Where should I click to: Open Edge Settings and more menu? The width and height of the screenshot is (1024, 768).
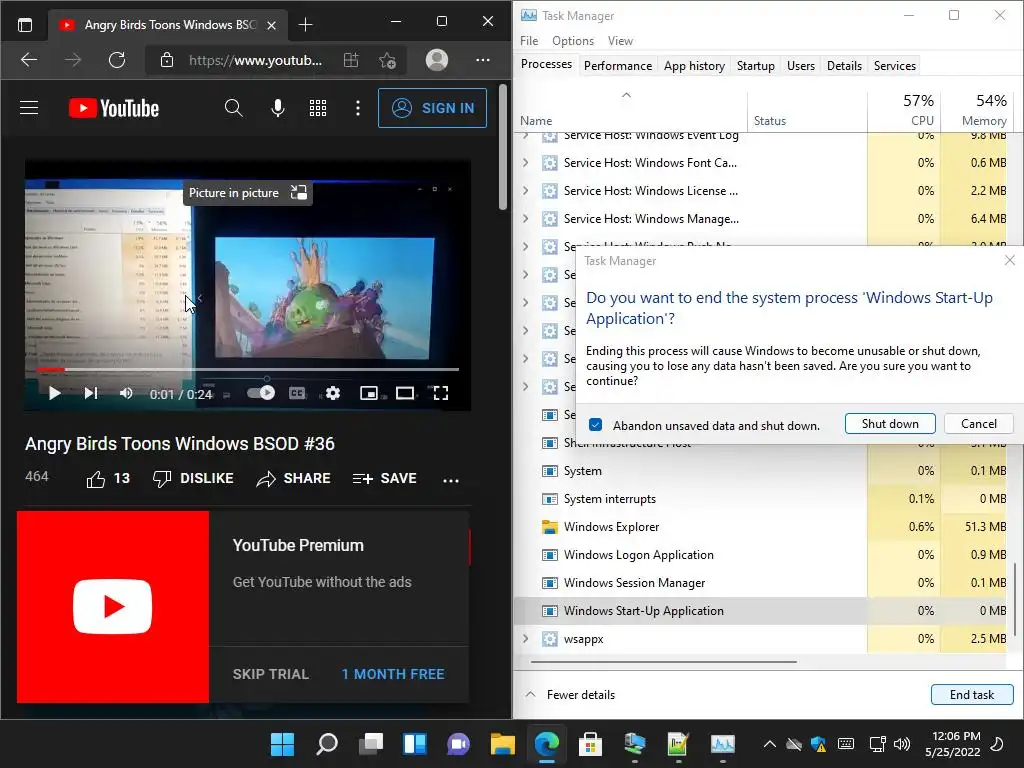pyautogui.click(x=483, y=60)
